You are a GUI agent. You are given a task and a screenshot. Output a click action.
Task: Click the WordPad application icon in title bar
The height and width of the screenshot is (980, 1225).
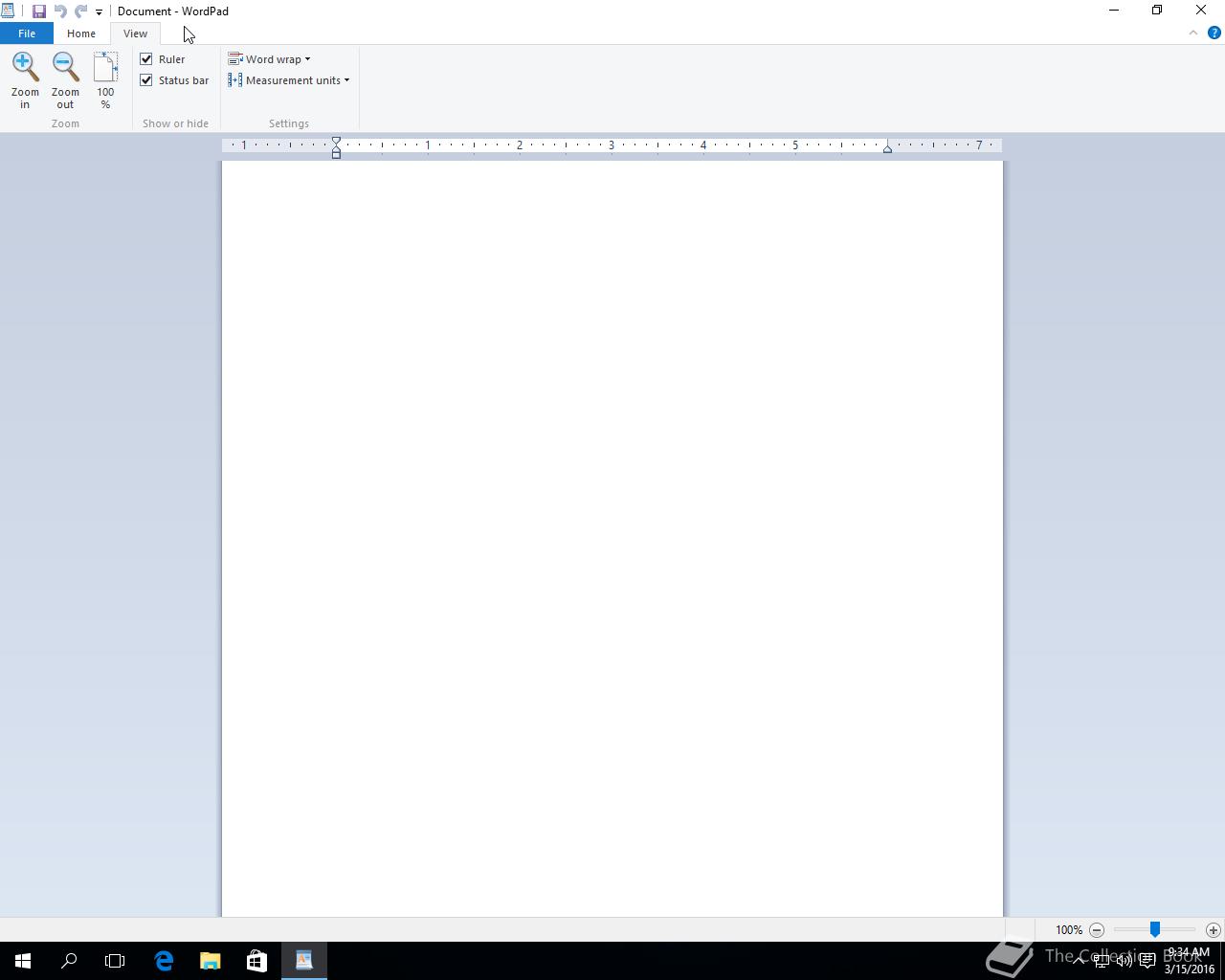[x=8, y=11]
